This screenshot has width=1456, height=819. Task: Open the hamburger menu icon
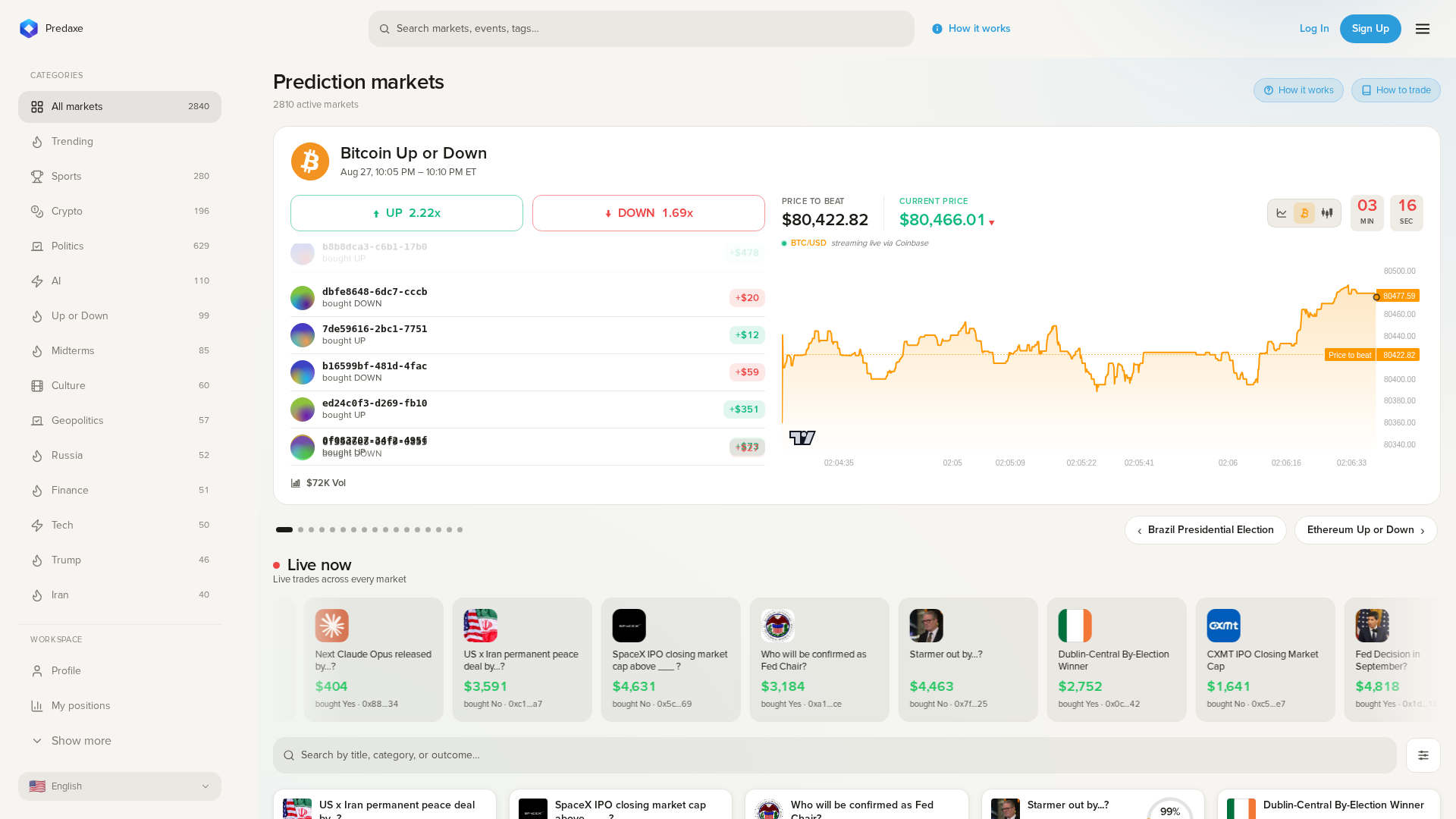tap(1423, 29)
